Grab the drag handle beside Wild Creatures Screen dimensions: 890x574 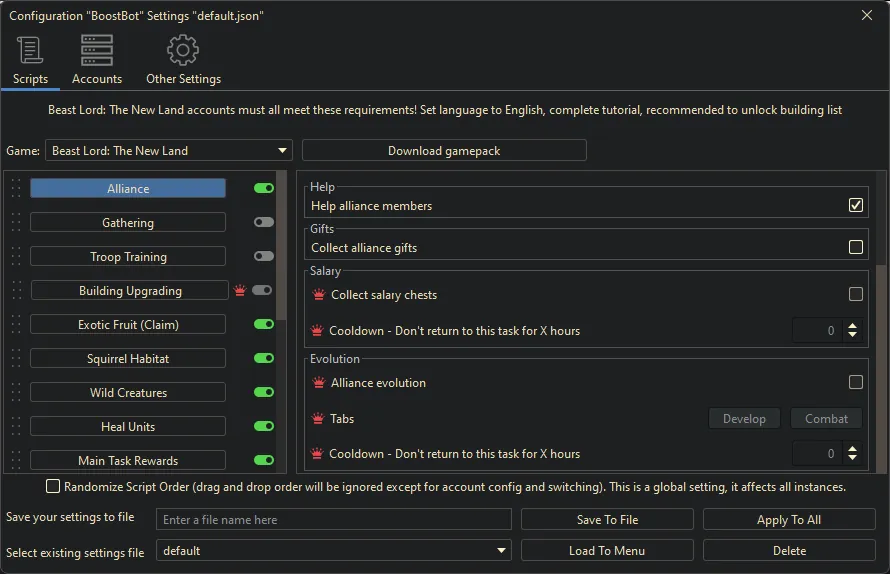(x=16, y=393)
